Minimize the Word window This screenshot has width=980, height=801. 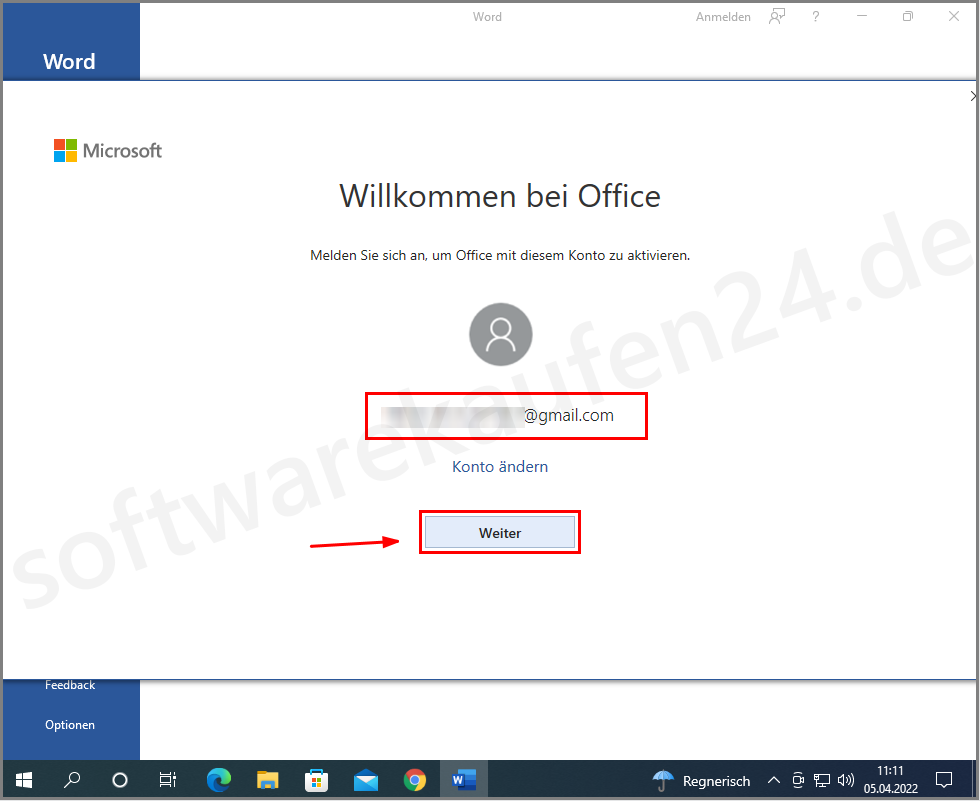click(x=862, y=17)
